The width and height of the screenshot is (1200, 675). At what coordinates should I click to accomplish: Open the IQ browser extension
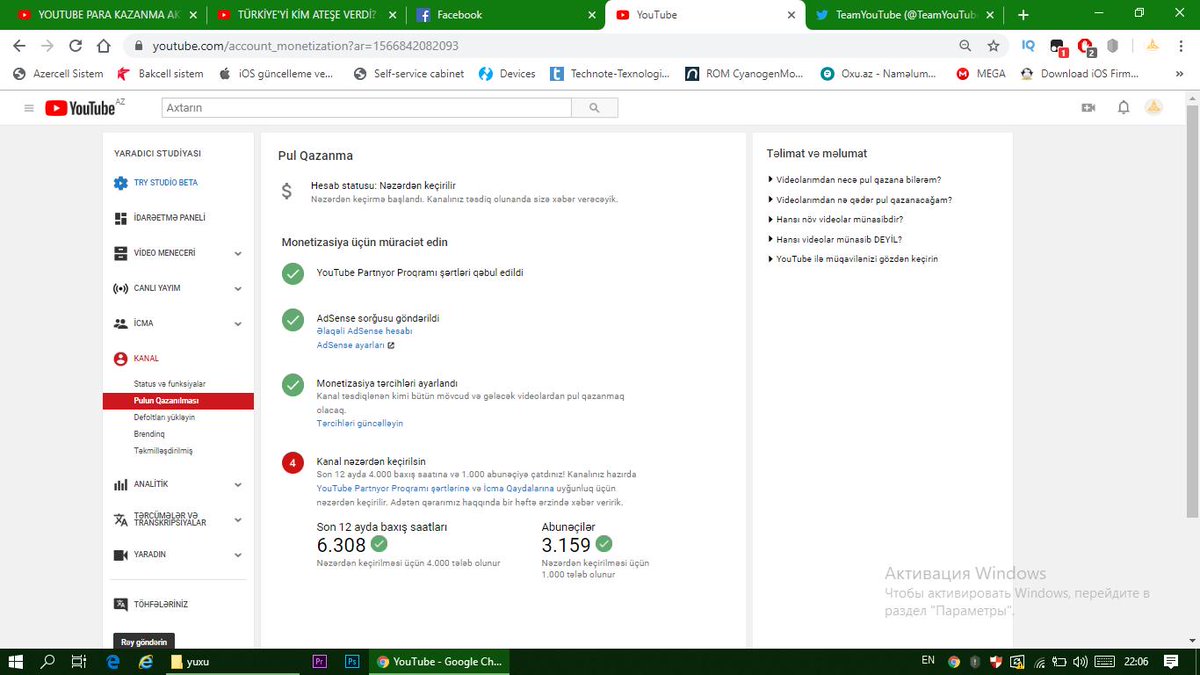point(1029,45)
